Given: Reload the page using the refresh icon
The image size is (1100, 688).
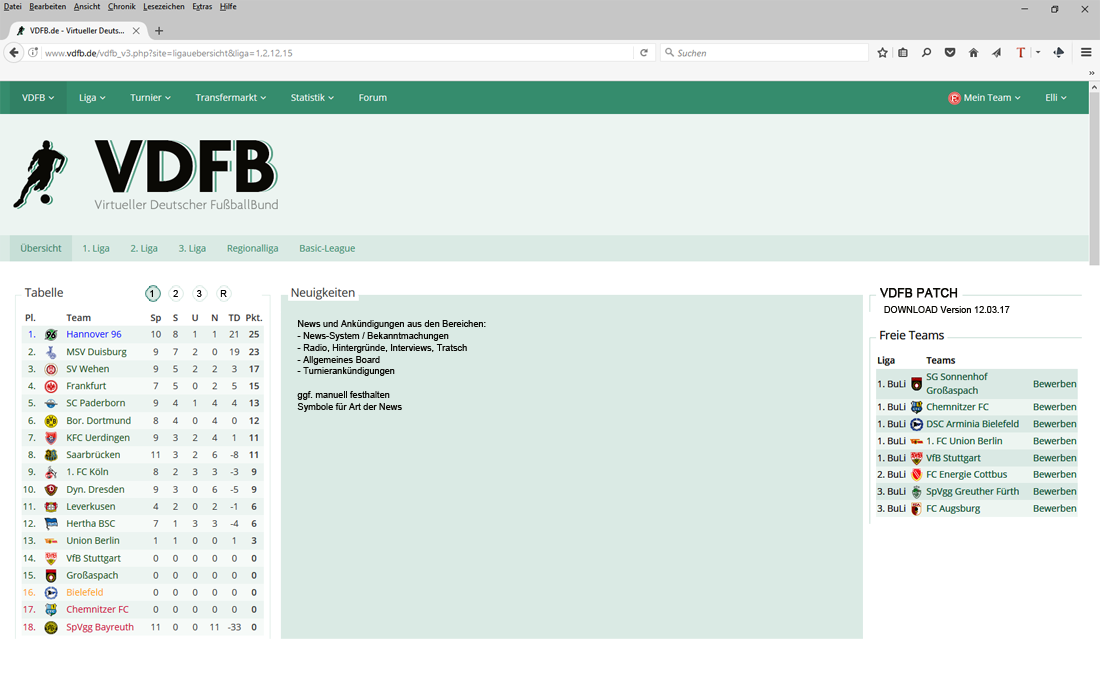Looking at the screenshot, I should point(644,53).
